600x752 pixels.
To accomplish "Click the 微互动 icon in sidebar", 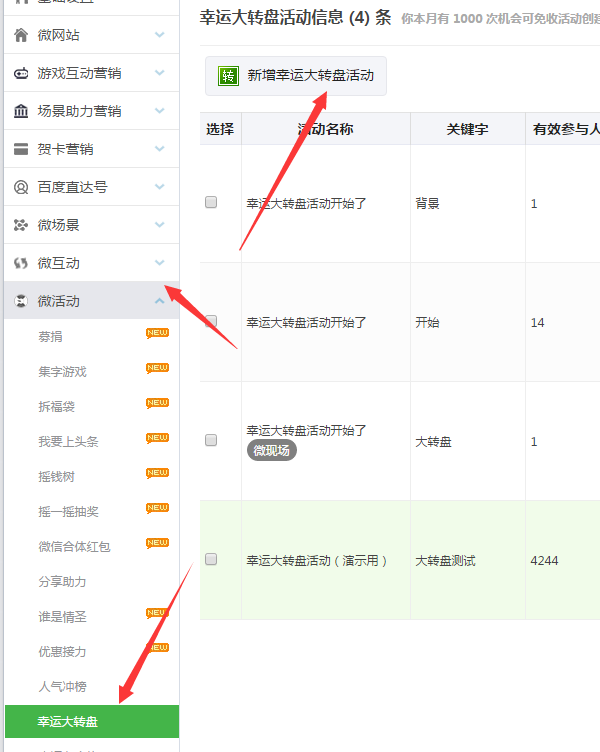I will 21,263.
